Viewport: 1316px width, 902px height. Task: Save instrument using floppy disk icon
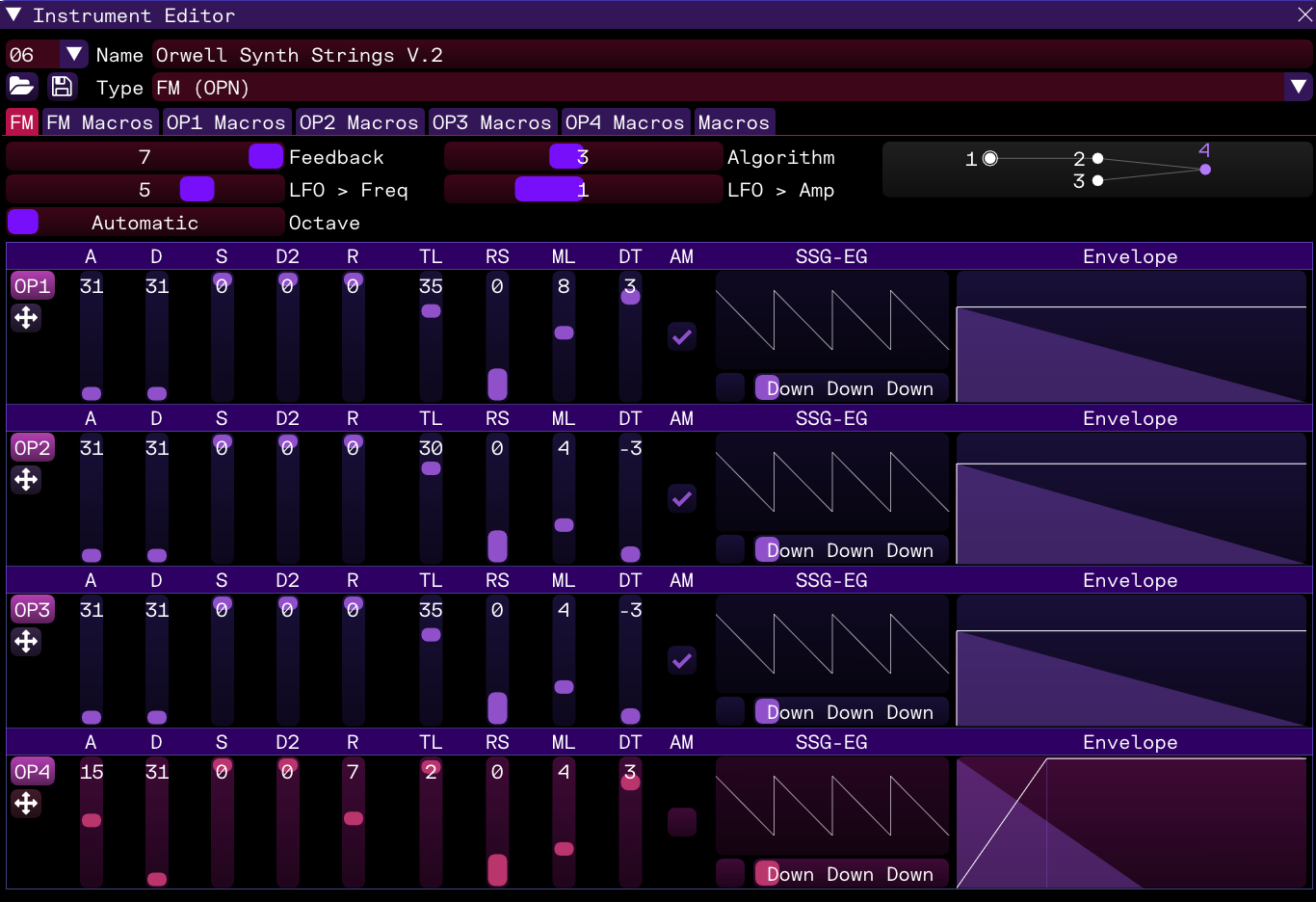pos(62,87)
